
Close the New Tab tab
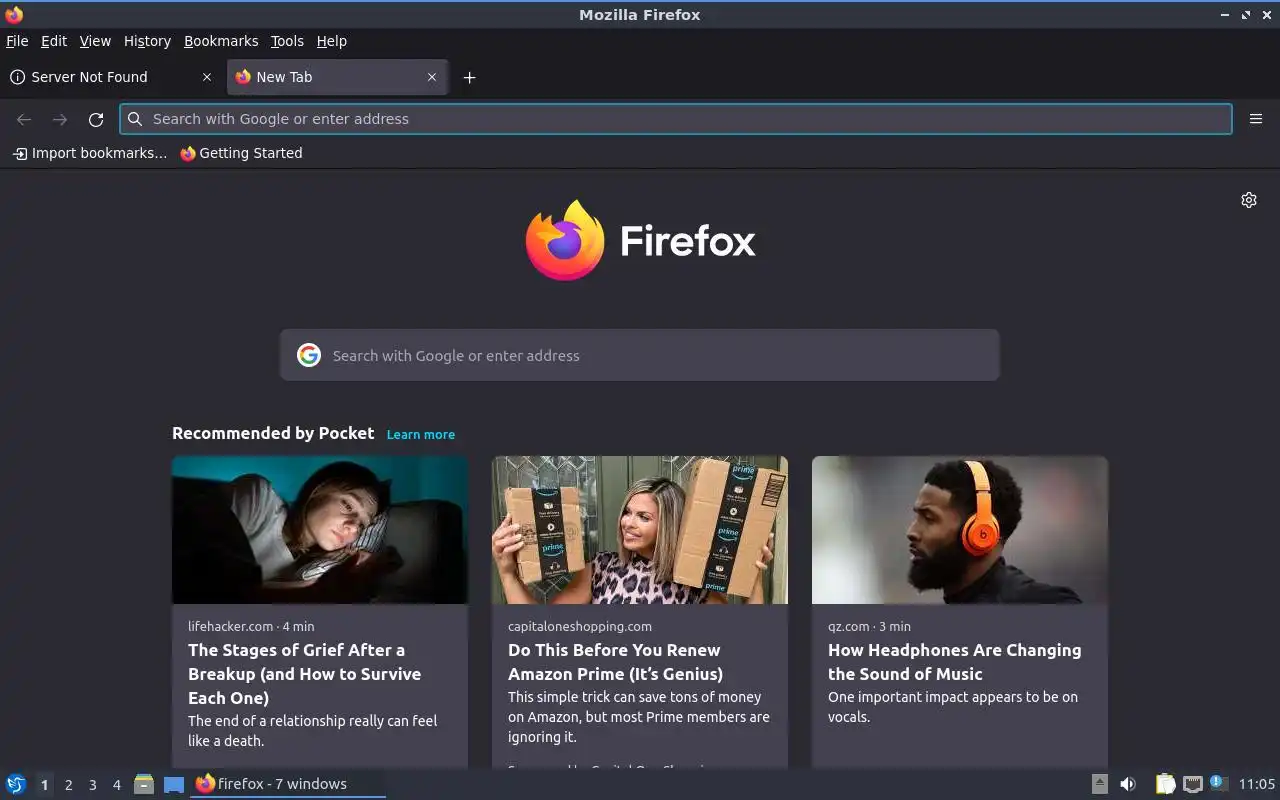432,77
